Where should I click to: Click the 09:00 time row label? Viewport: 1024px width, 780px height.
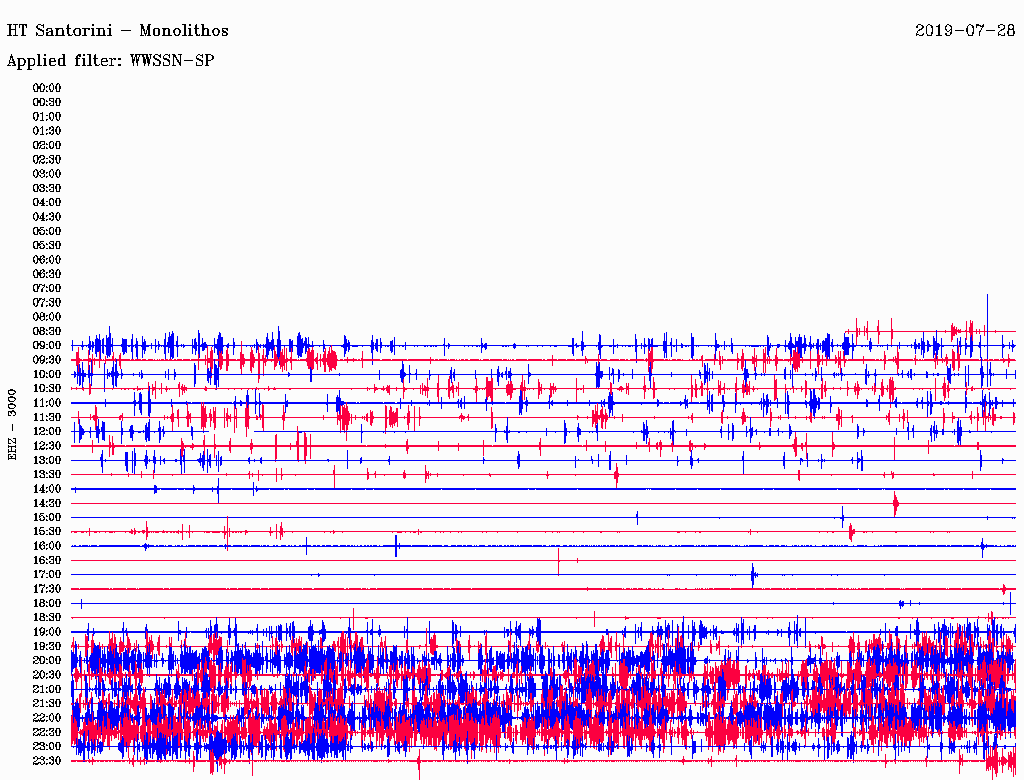click(47, 345)
